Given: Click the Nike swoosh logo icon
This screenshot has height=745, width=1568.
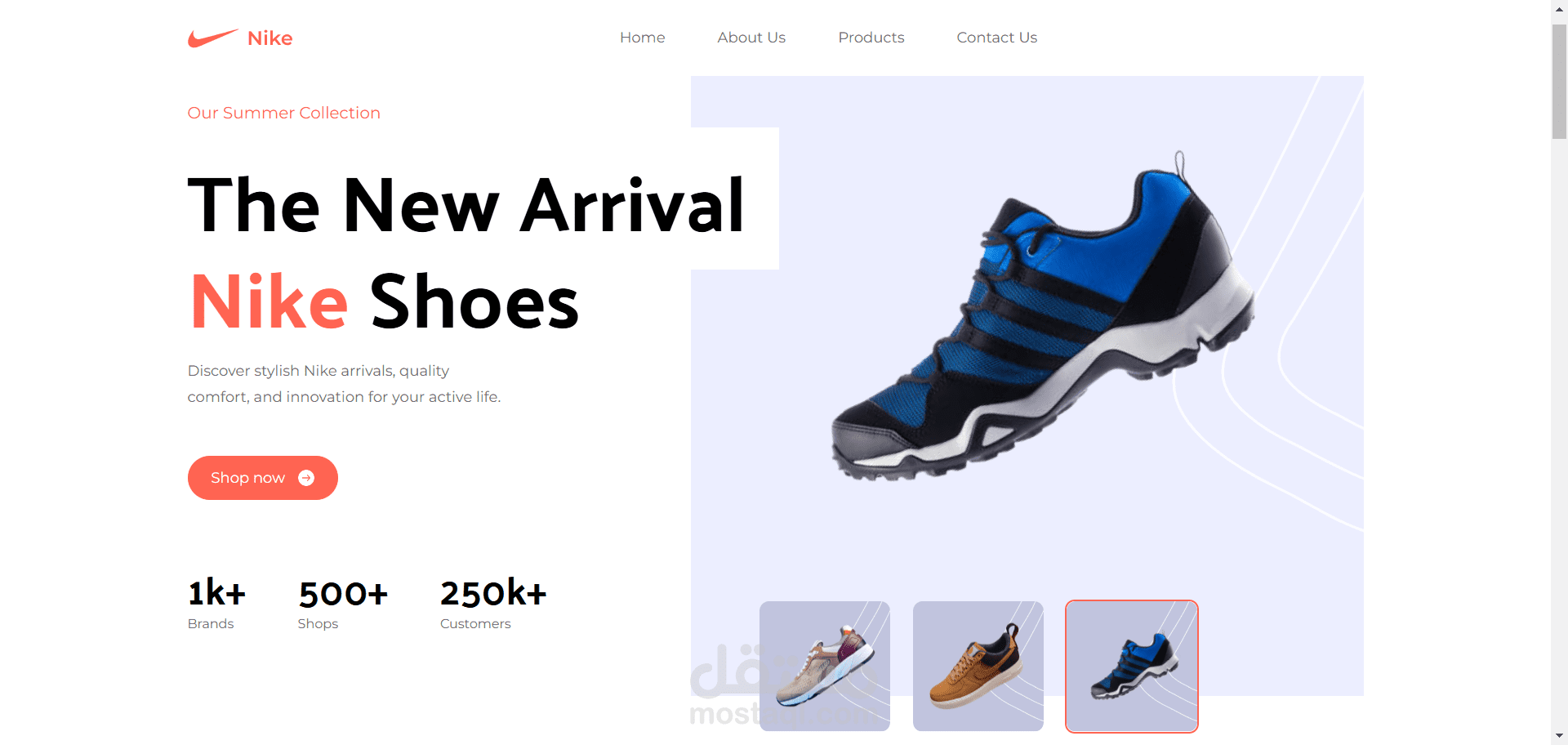Looking at the screenshot, I should click(213, 38).
